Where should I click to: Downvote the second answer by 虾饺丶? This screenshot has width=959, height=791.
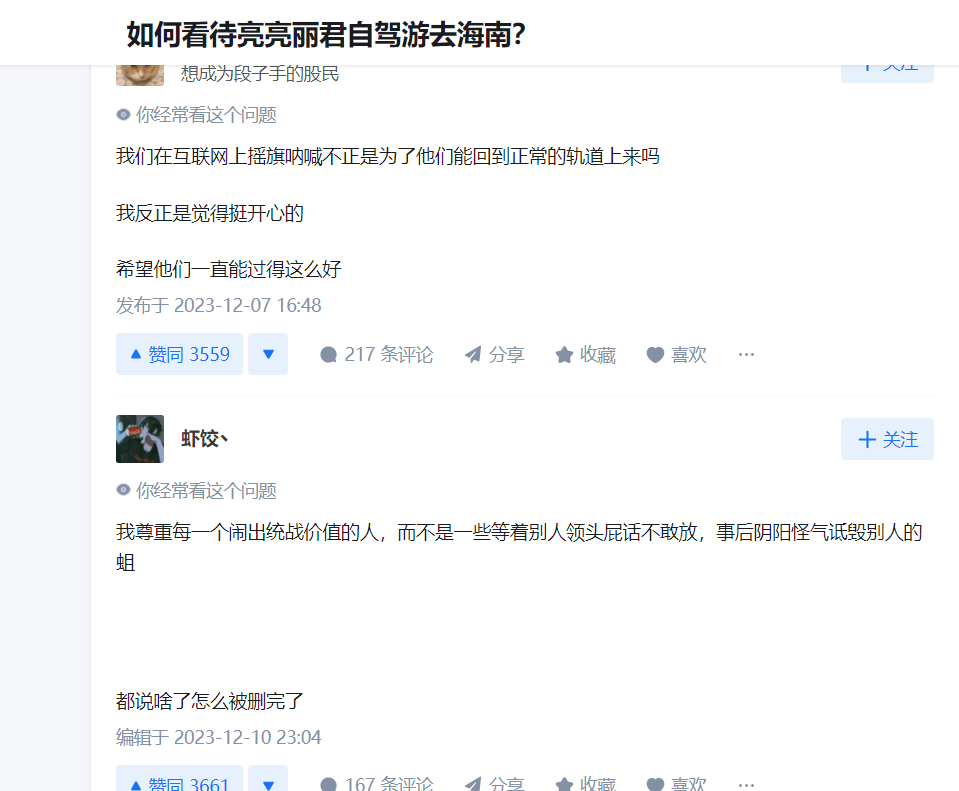(x=268, y=779)
